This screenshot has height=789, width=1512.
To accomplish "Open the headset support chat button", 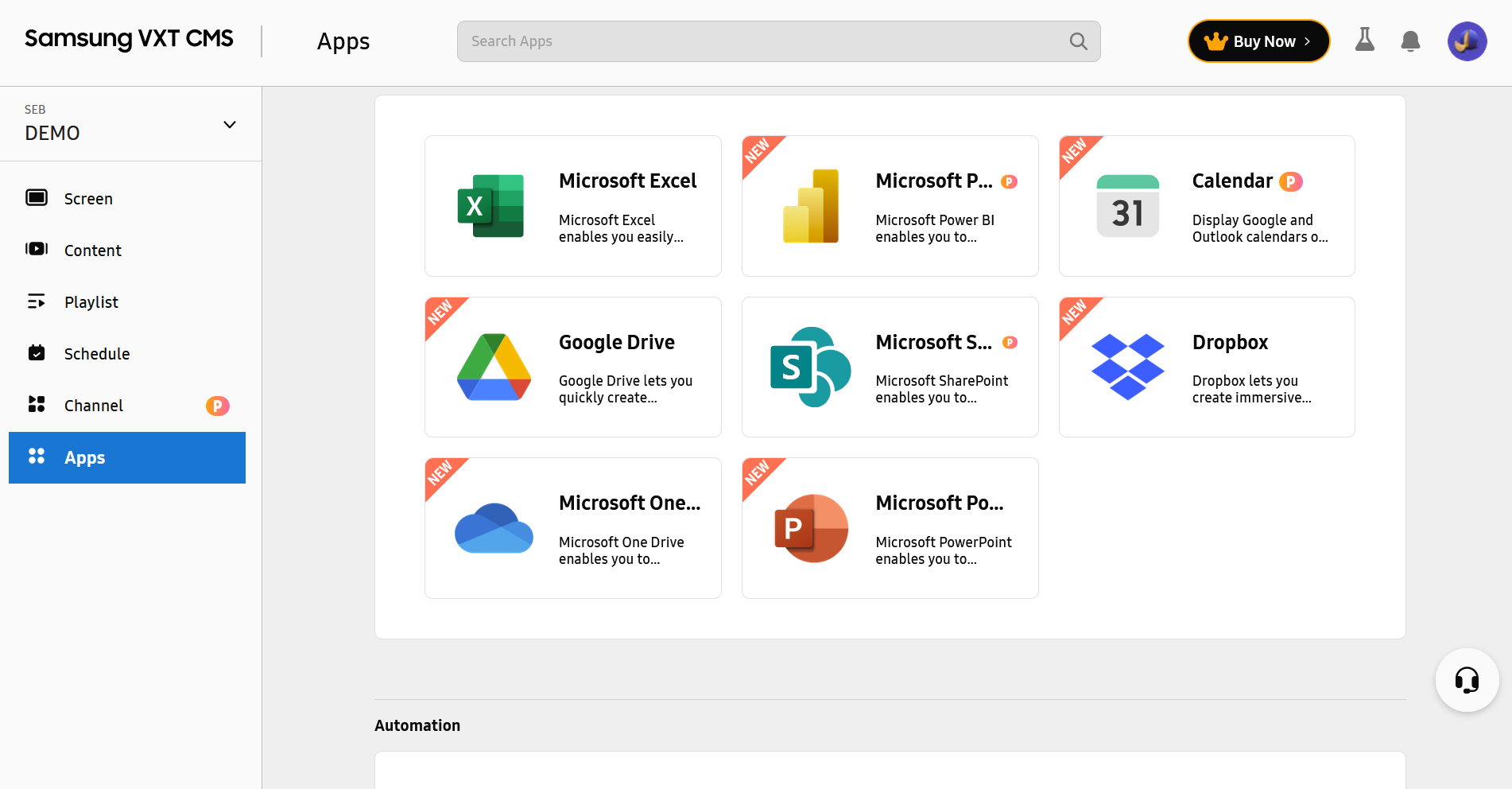I will click(1467, 680).
